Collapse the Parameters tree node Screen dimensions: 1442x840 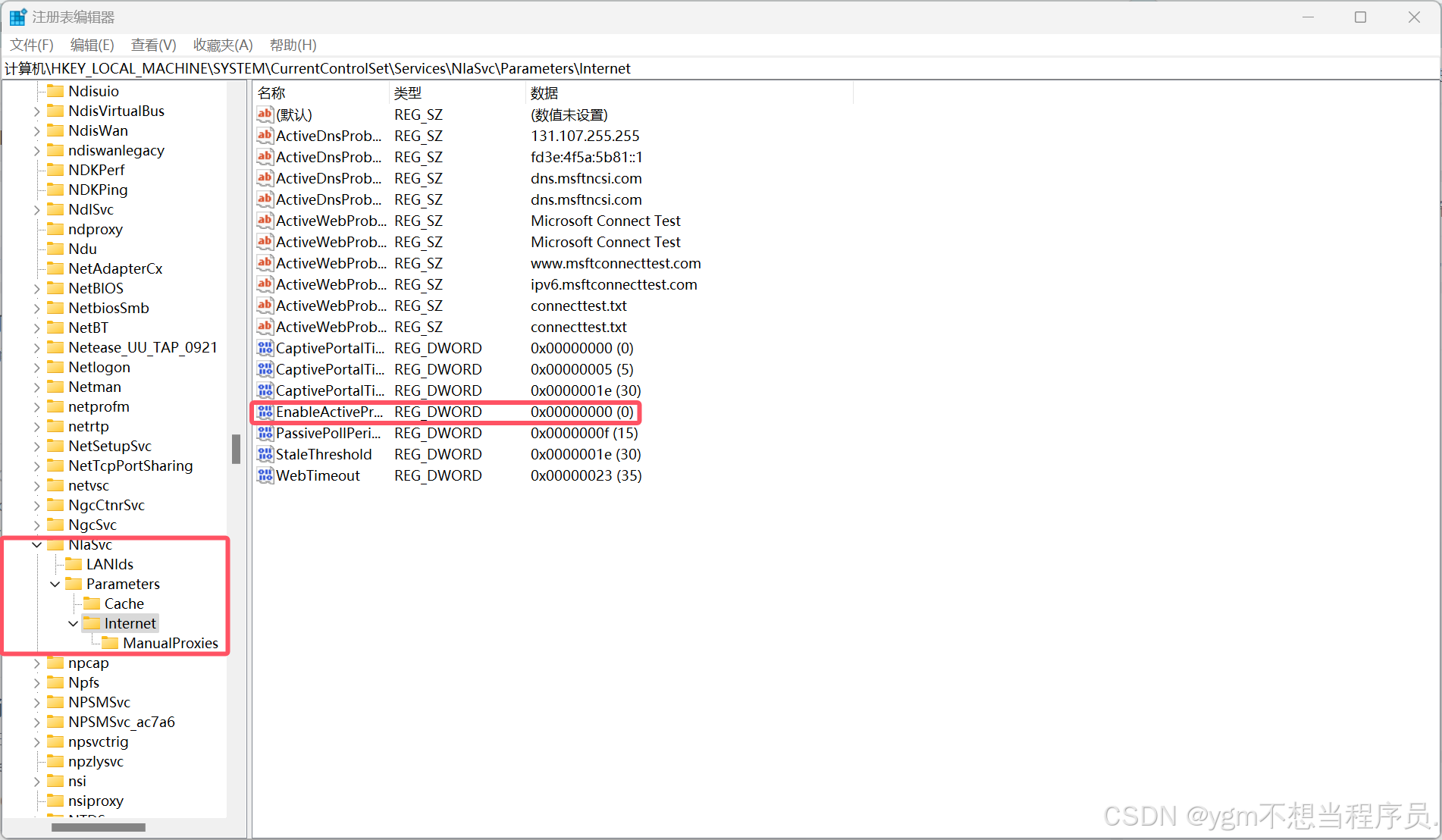pos(55,584)
